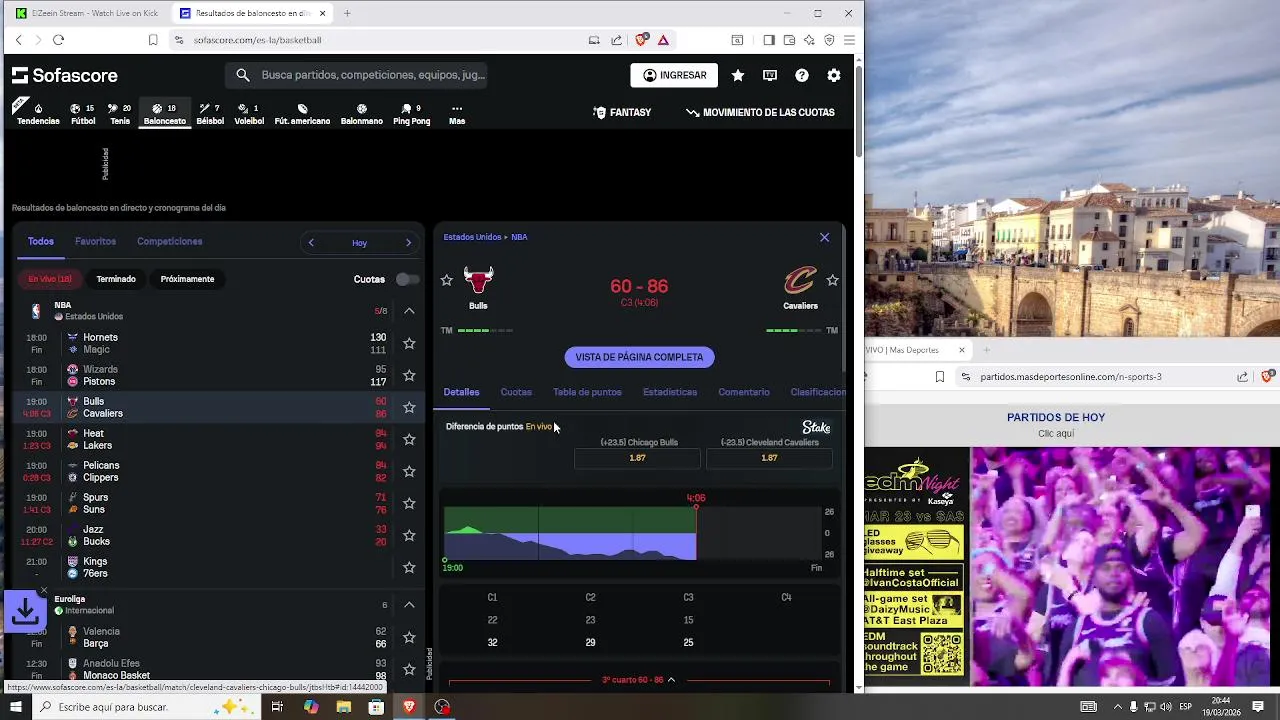Toggle the Cuotas odds switch

(407, 279)
